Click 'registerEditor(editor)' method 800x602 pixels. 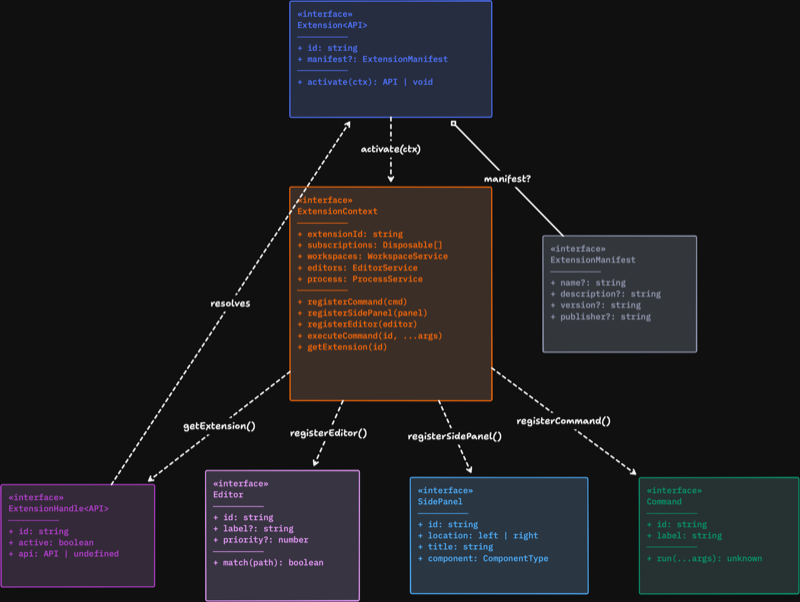[362, 324]
